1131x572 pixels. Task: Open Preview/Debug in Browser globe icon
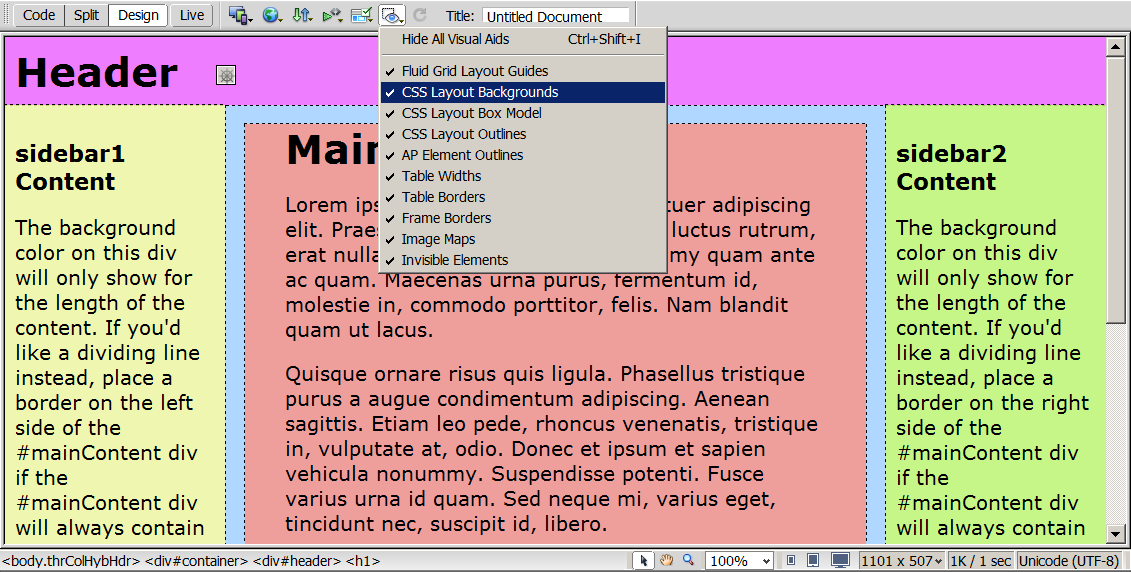(x=271, y=15)
